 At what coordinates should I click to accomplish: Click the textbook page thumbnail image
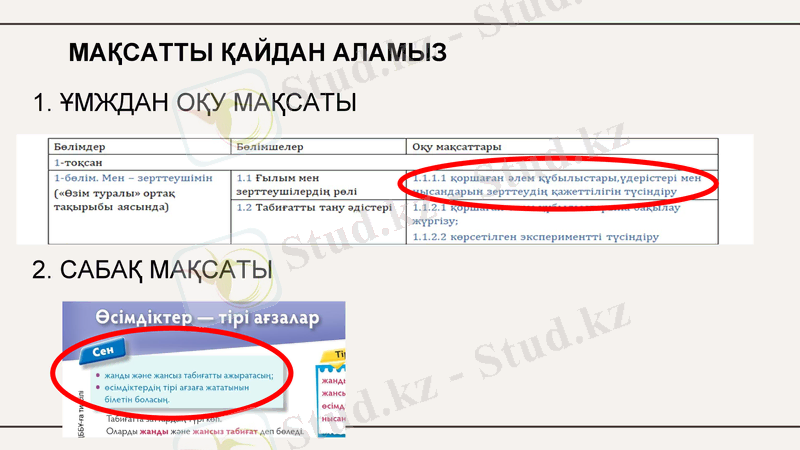click(x=204, y=369)
